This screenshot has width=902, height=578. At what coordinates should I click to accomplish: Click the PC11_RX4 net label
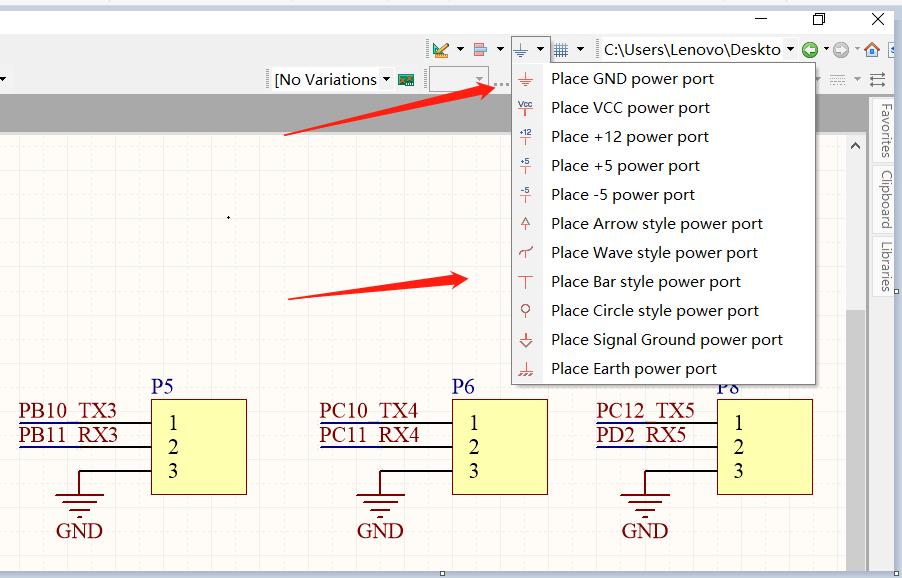pos(369,435)
